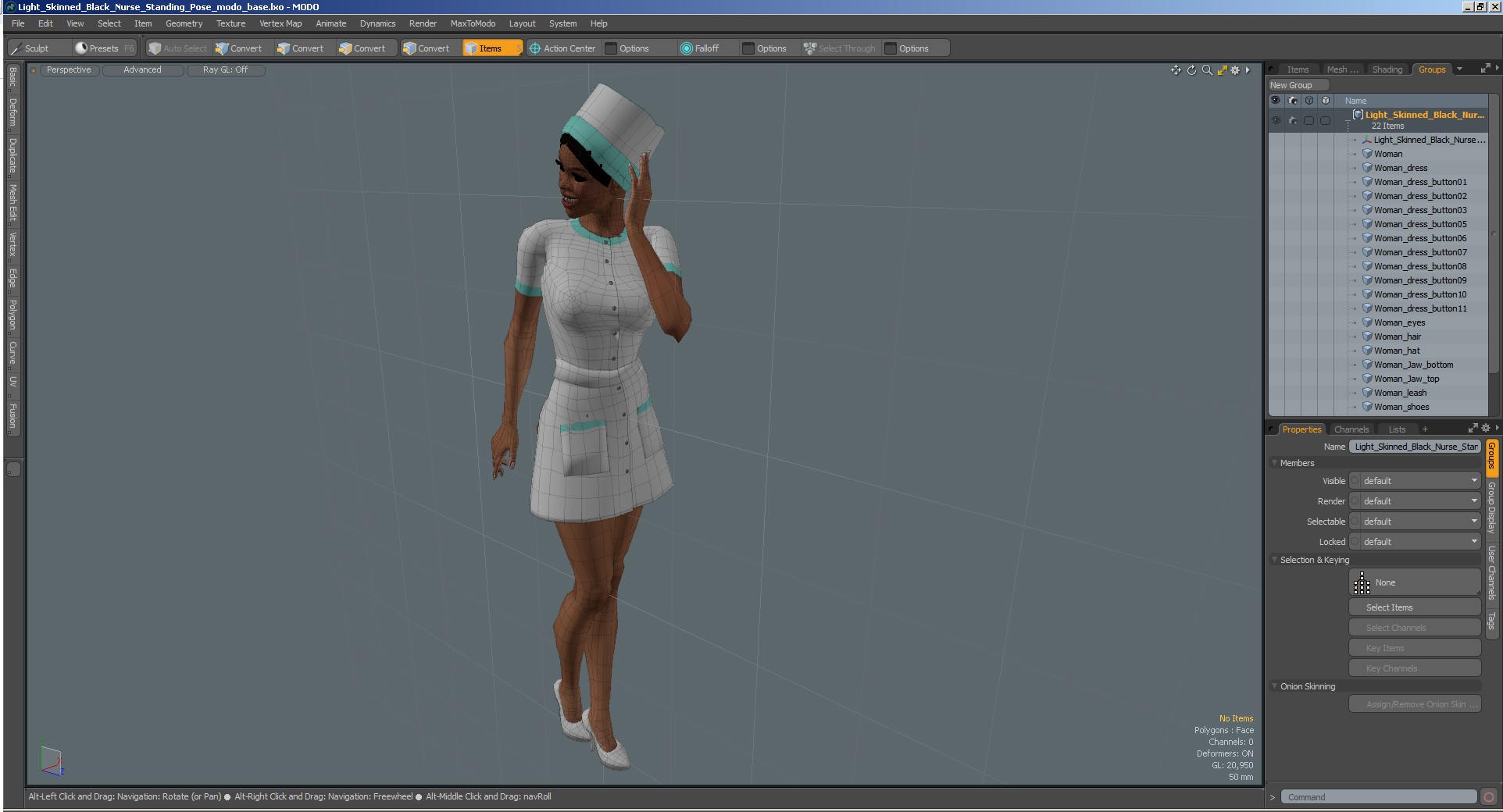Screen dimensions: 1503x812
Task: Select the Woman_dress_button05 item
Action: pyautogui.click(x=1420, y=224)
